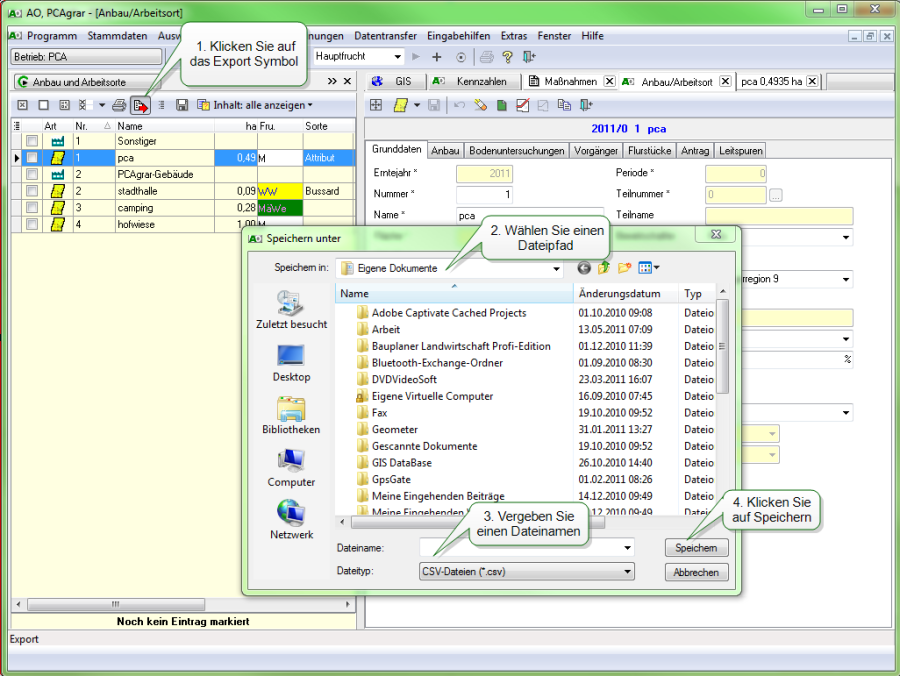Image resolution: width=900 pixels, height=676 pixels.
Task: Check the checkbox of the stadthalle row
Action: tap(33, 190)
